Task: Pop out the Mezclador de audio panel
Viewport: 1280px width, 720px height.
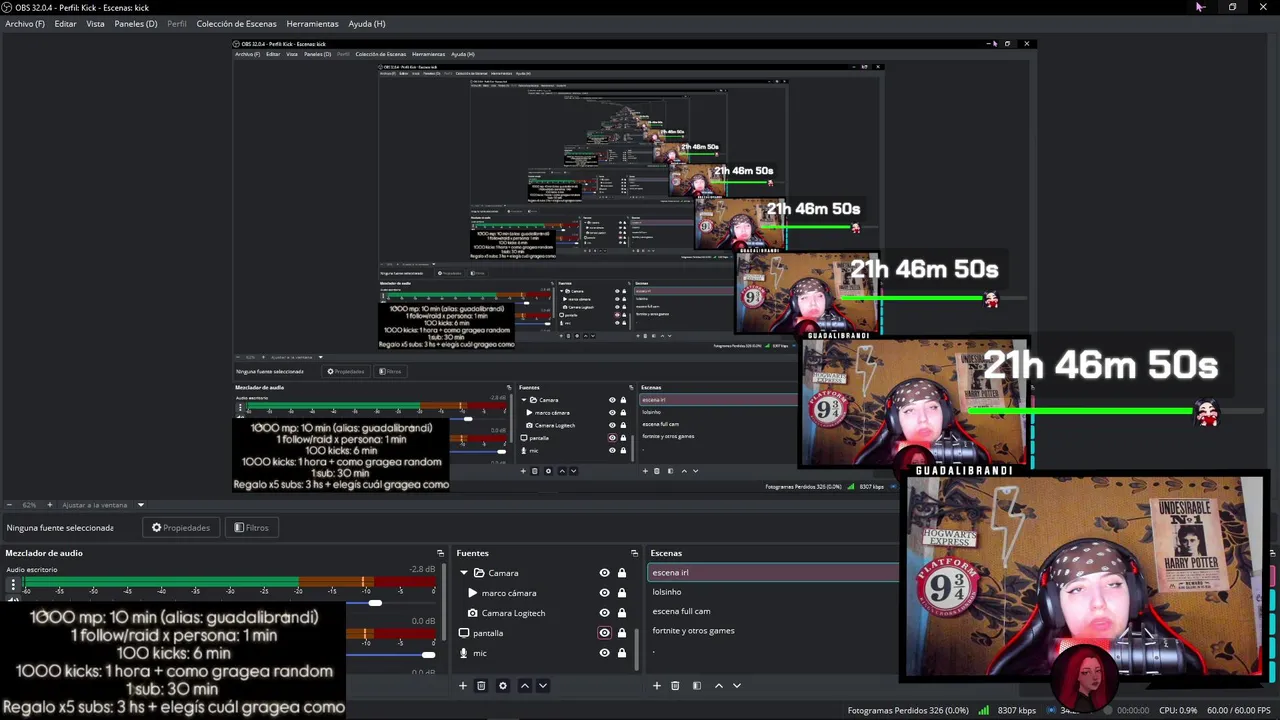Action: pos(440,553)
